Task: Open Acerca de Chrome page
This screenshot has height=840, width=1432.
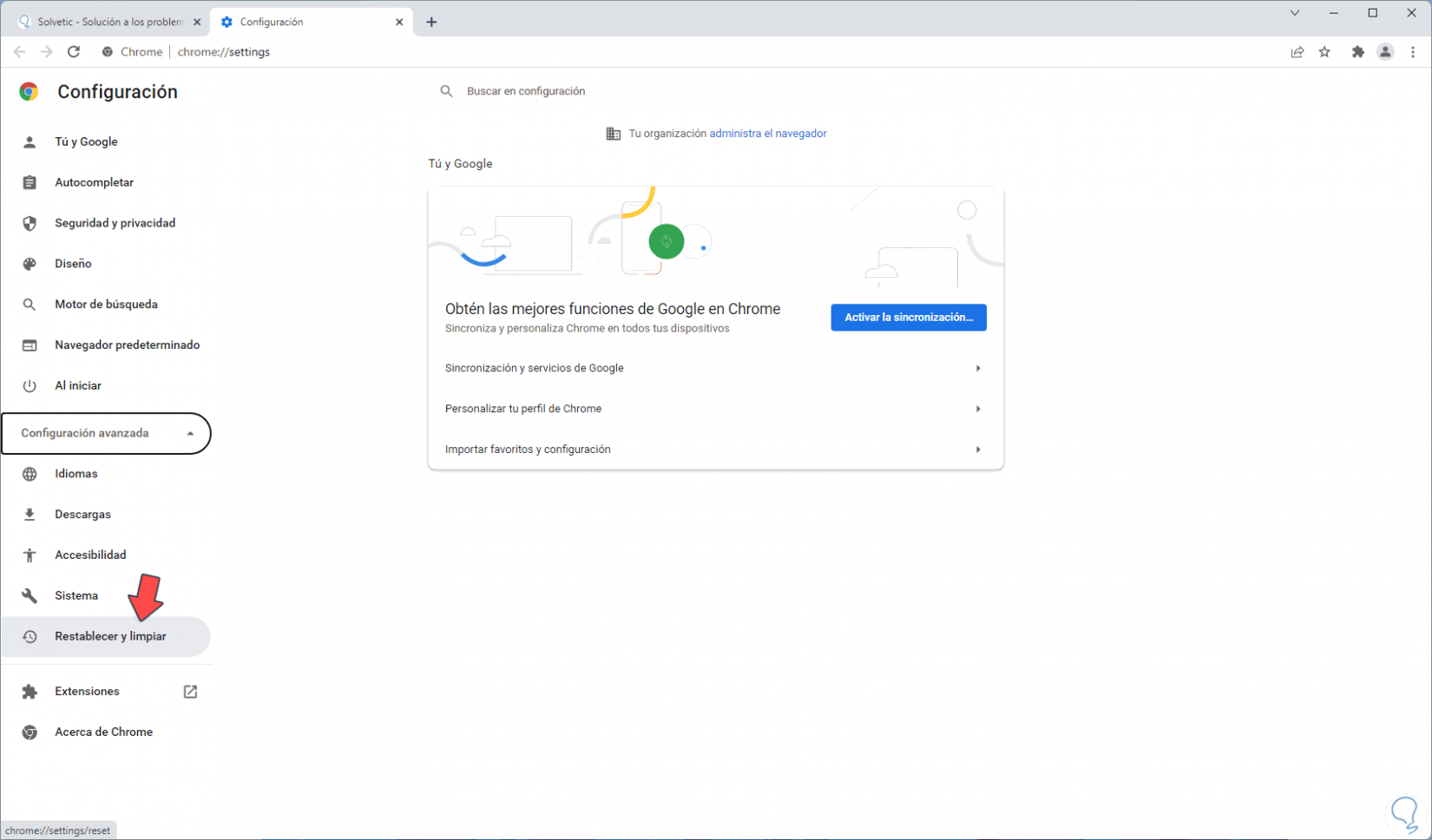Action: [106, 732]
